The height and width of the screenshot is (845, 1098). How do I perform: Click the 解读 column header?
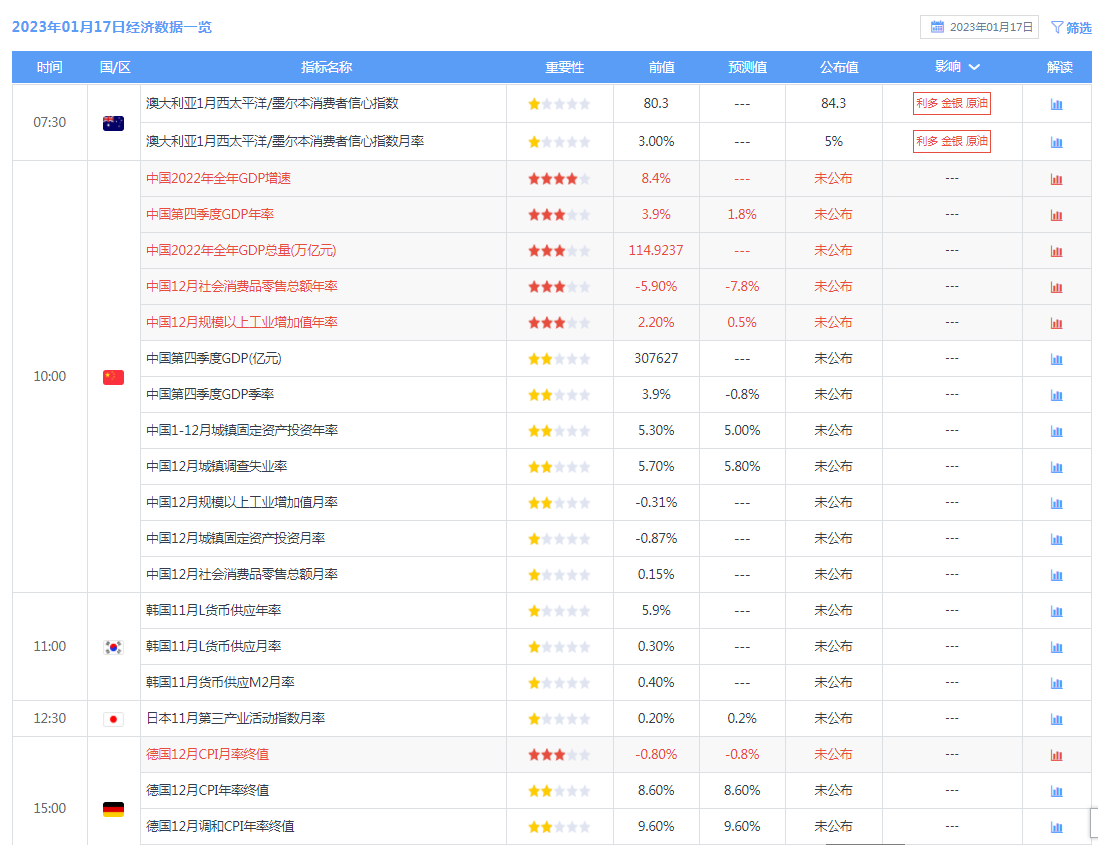[x=1059, y=67]
